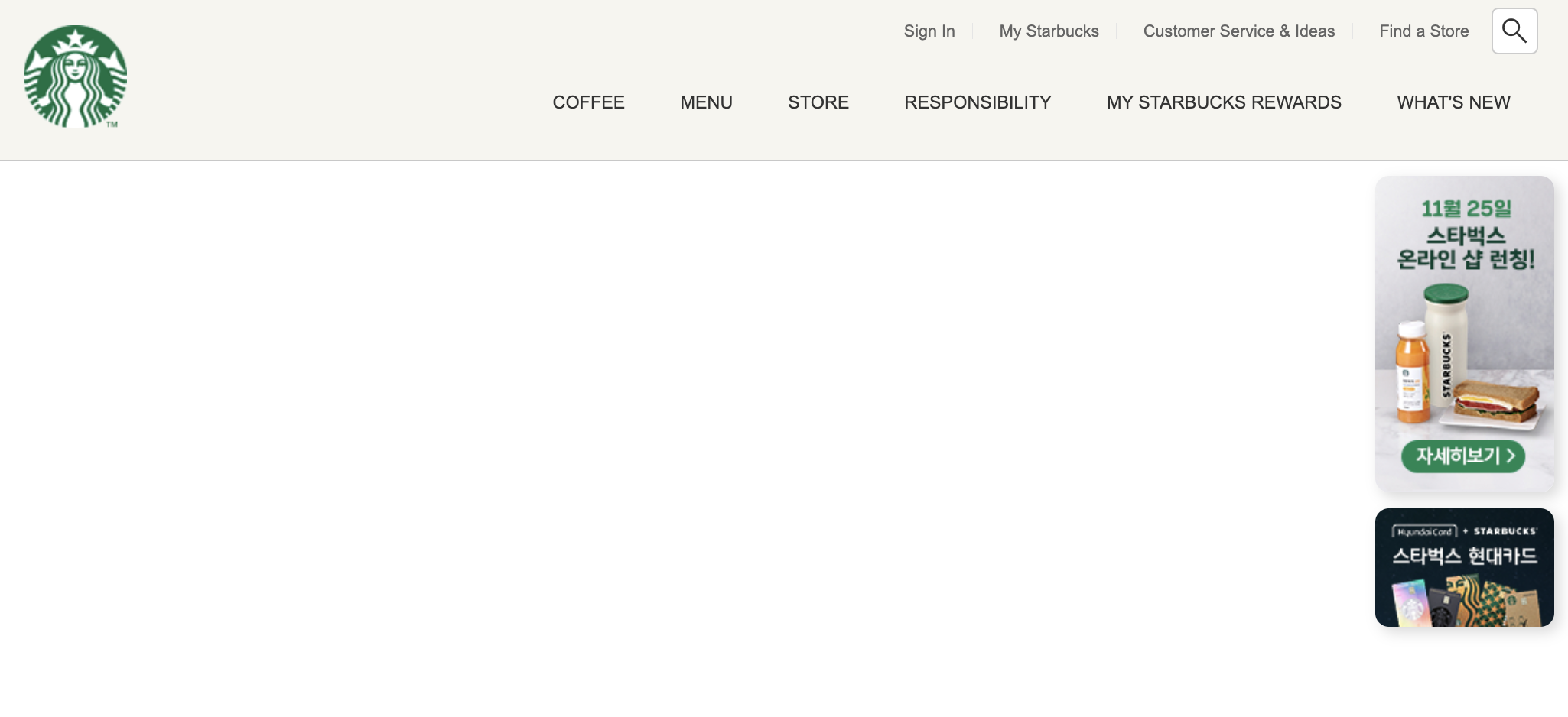The height and width of the screenshot is (717, 1568).
Task: Open the search magnifier icon
Action: click(1514, 31)
